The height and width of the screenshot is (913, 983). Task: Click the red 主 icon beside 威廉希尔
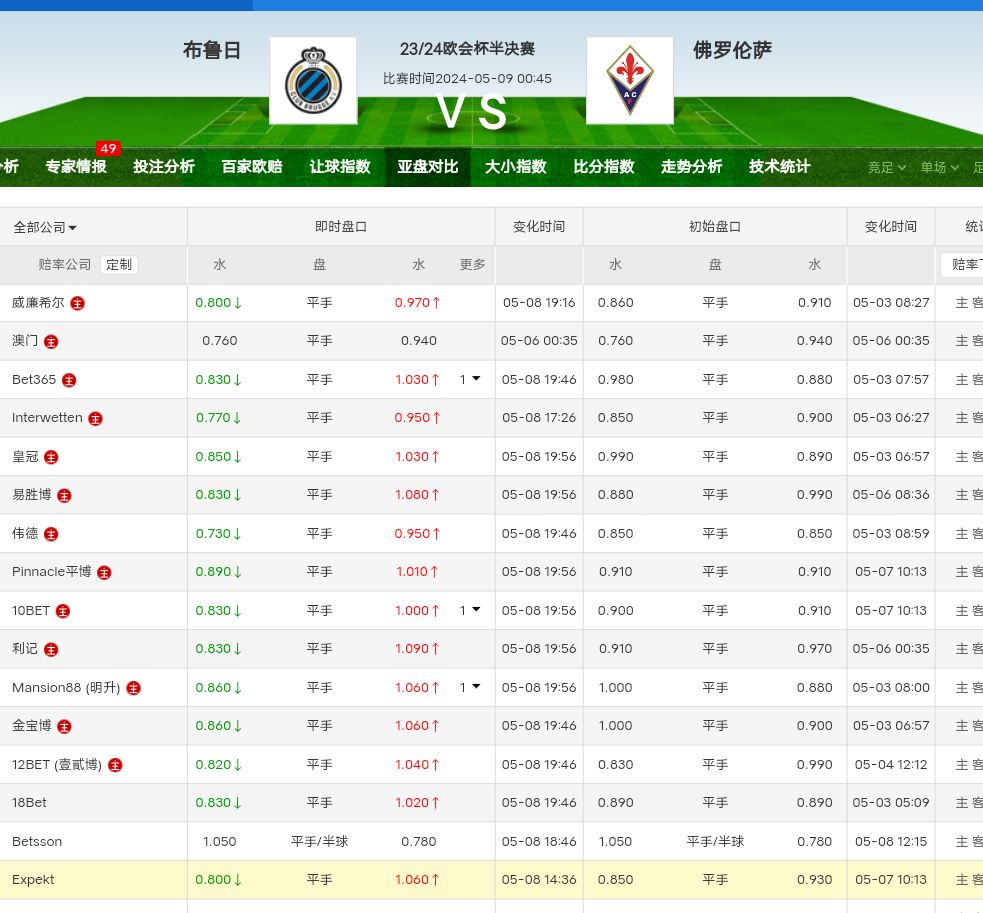(x=77, y=303)
